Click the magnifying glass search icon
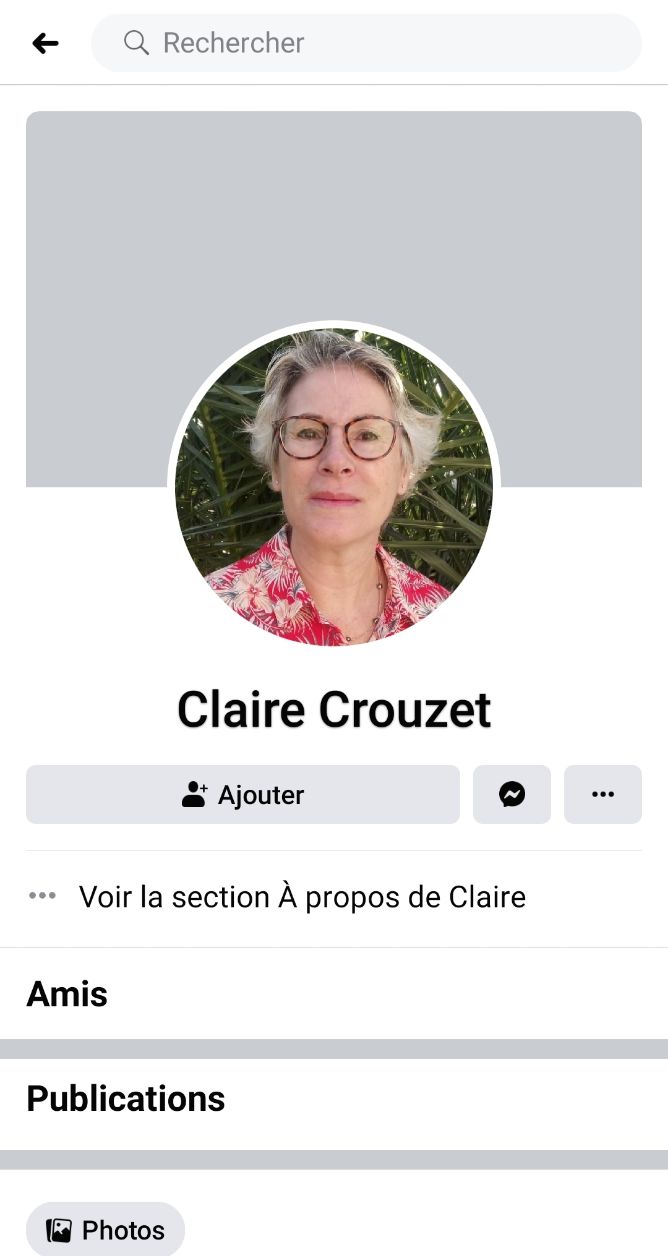Screen dimensions: 668x1256 136,42
